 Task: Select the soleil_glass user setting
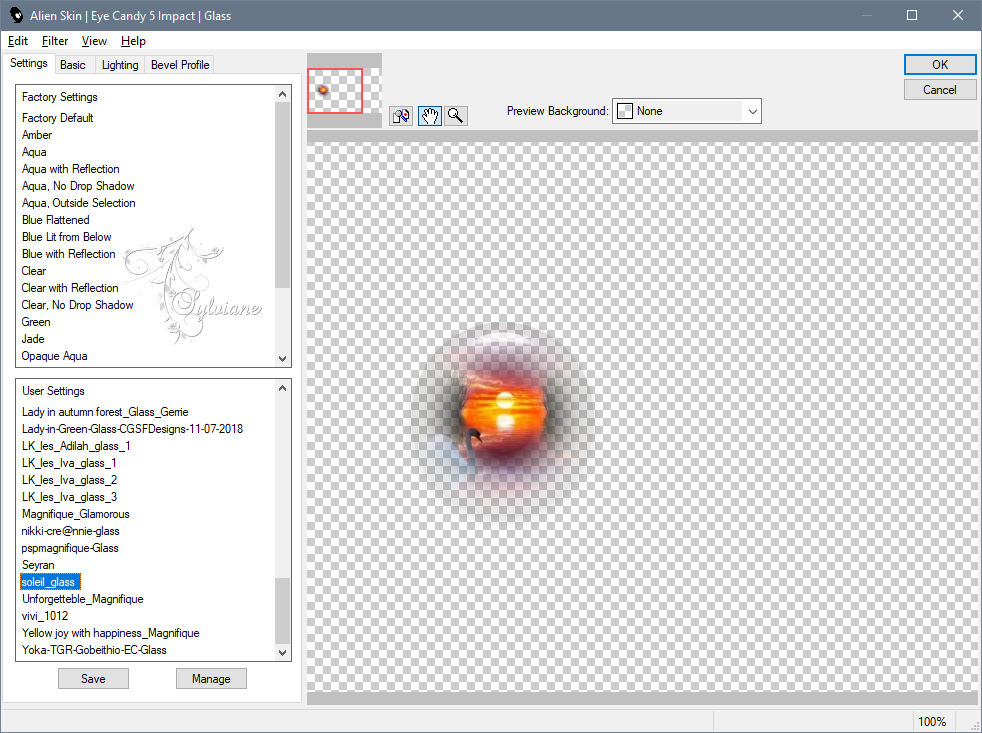[x=50, y=581]
